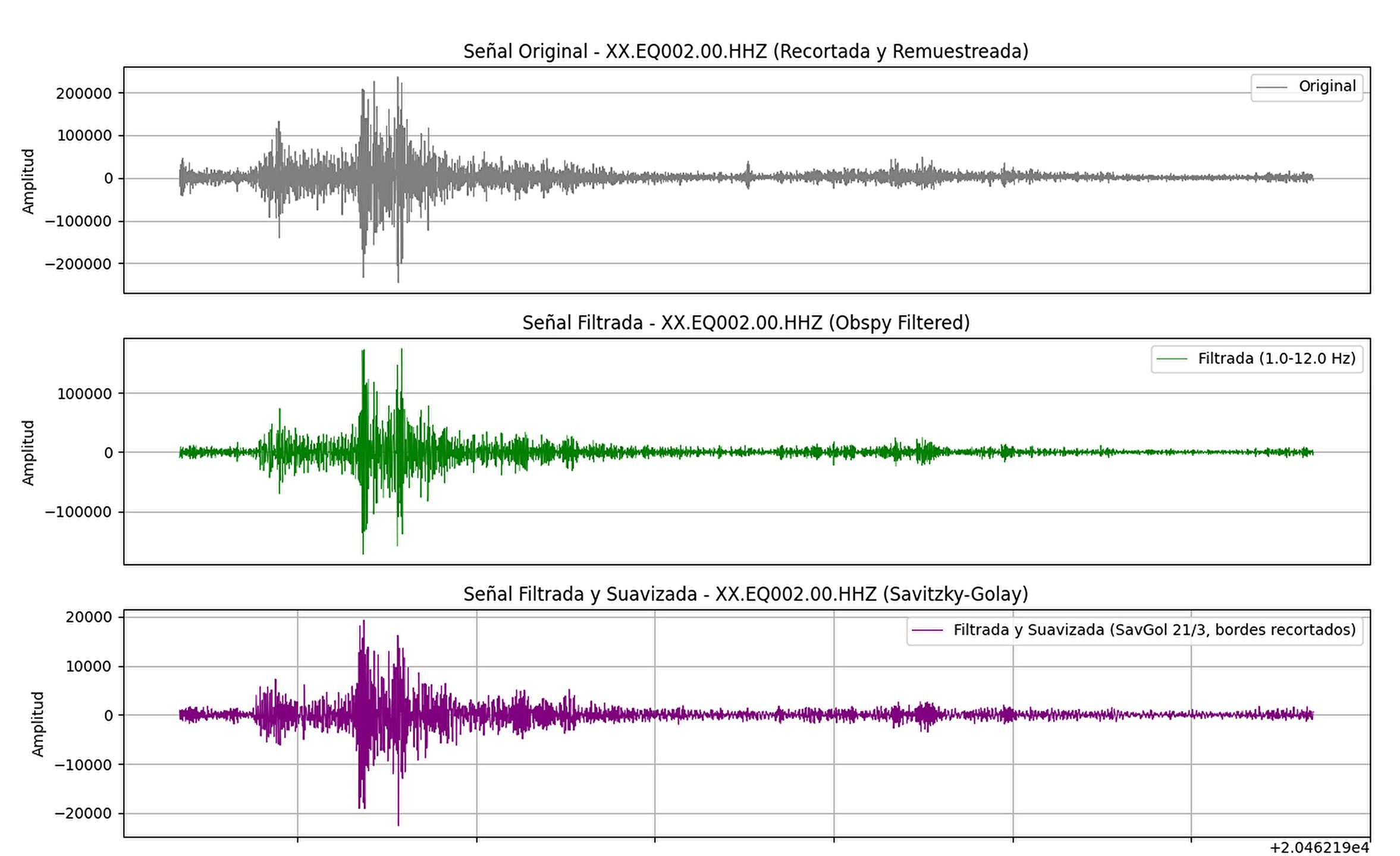The image size is (1400, 856).
Task: Click the Original legend line sample
Action: click(x=1273, y=86)
